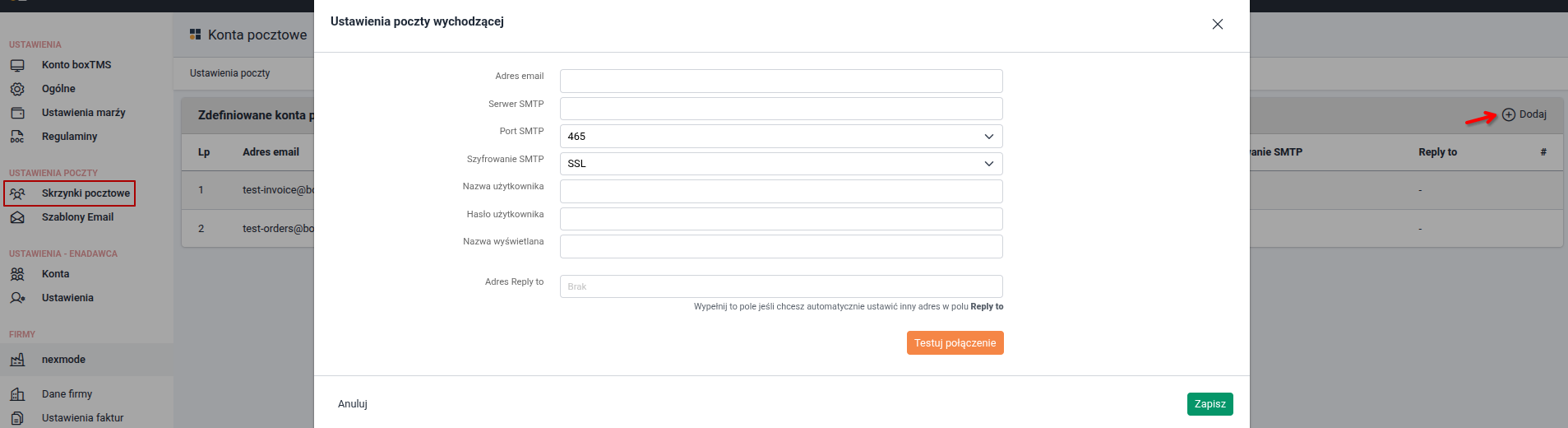Expand the Szyfrowanie SMTP dropdown

(x=780, y=164)
